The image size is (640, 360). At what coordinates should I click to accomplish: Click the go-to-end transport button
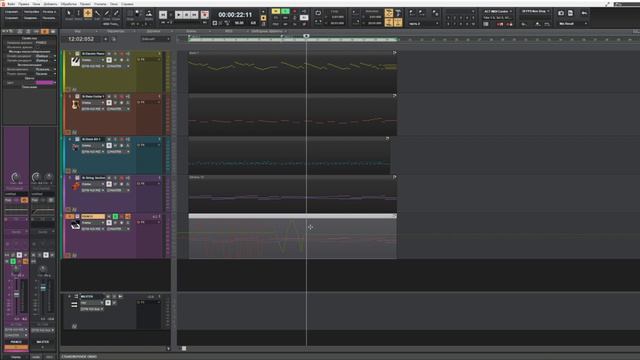point(195,15)
